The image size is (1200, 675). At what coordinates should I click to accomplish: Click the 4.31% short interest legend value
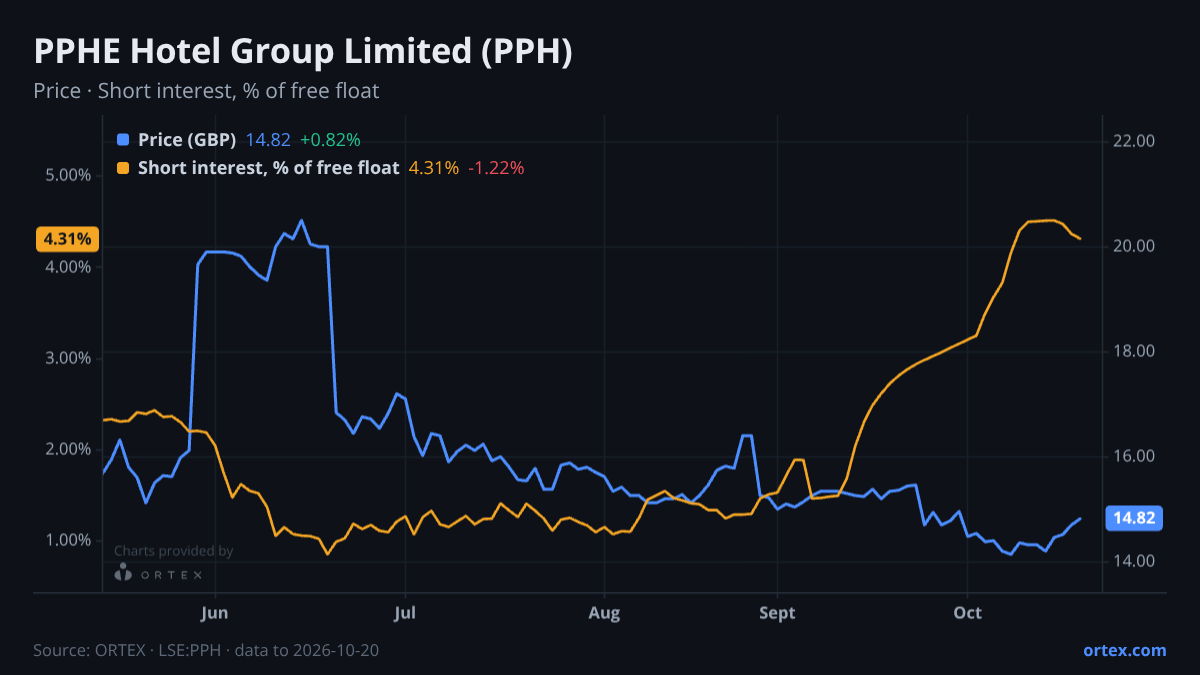434,168
